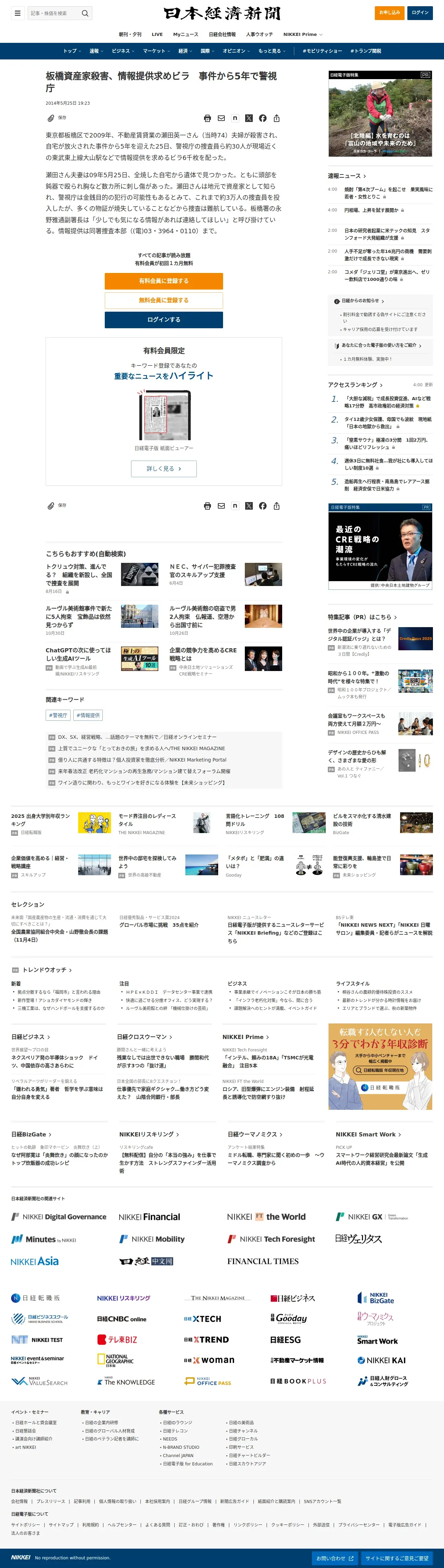
Task: Click the Facebook icon below the members-only box
Action: (262, 506)
